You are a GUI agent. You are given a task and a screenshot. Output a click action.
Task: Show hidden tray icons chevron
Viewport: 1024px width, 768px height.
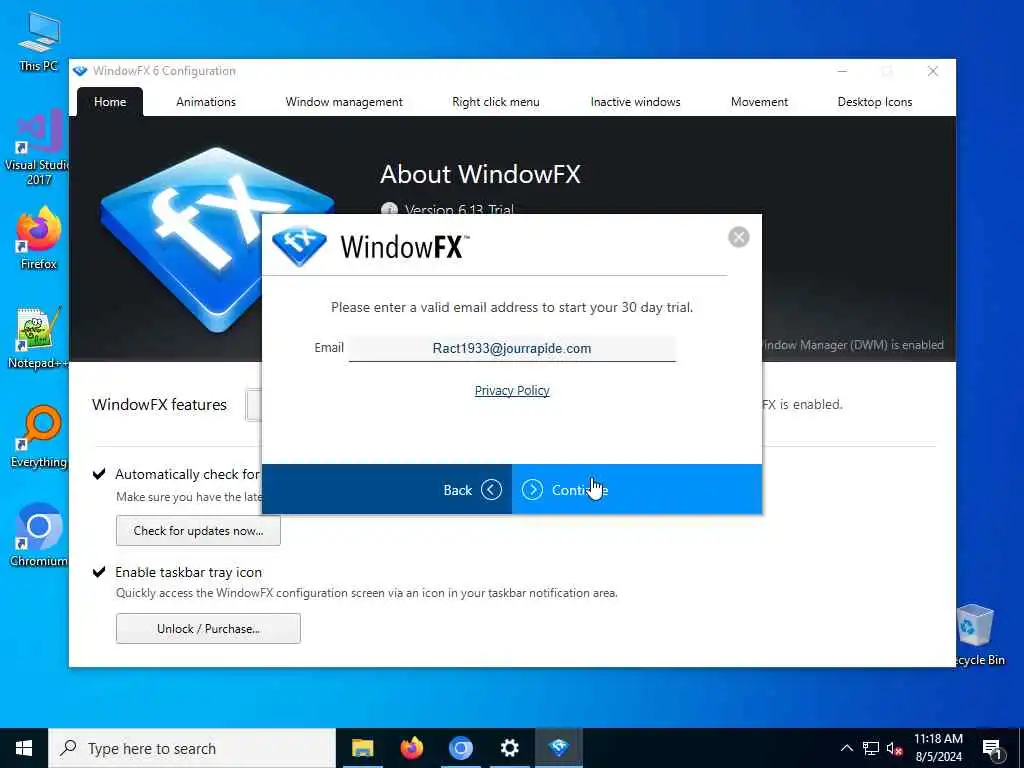846,748
